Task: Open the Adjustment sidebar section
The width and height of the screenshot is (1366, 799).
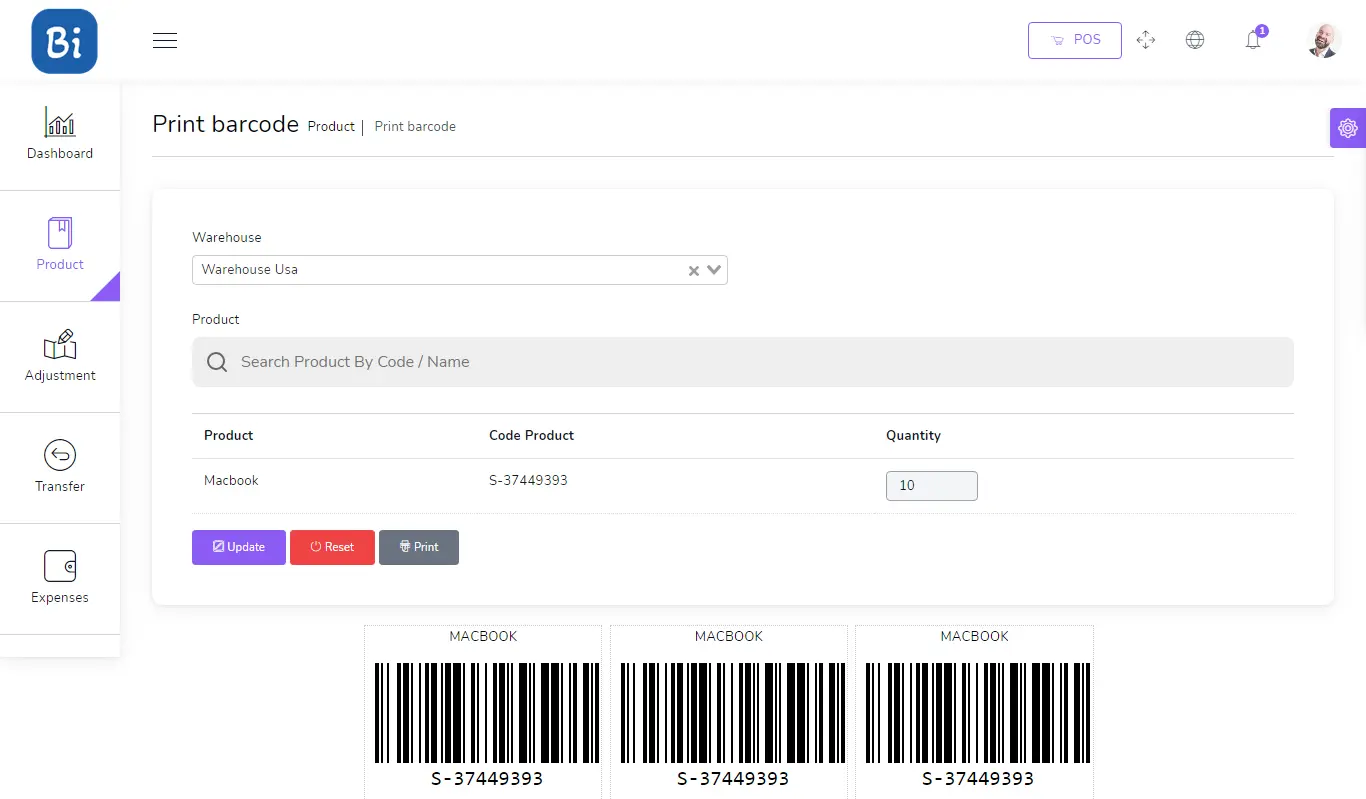Action: 60,357
